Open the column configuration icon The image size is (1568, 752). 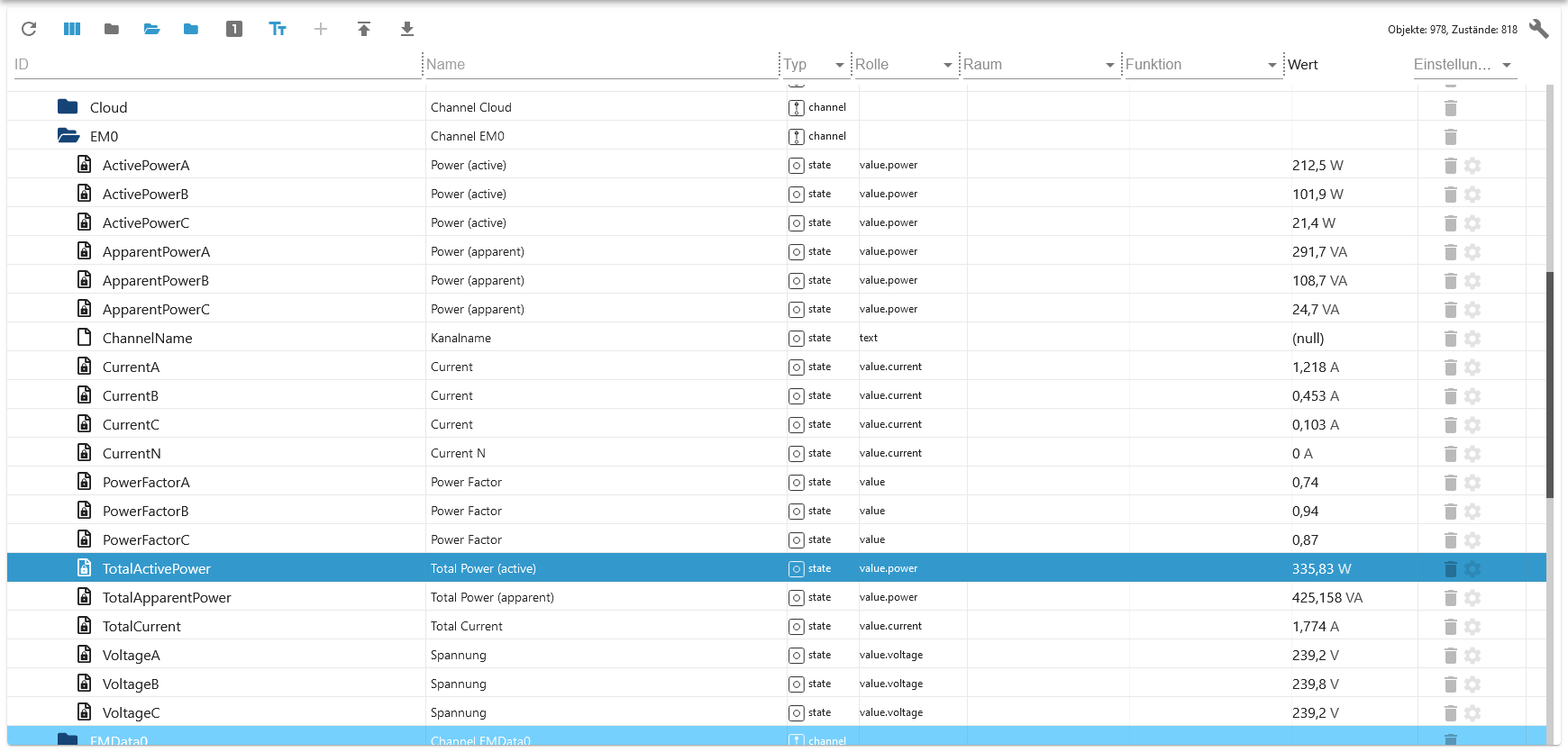pos(72,29)
